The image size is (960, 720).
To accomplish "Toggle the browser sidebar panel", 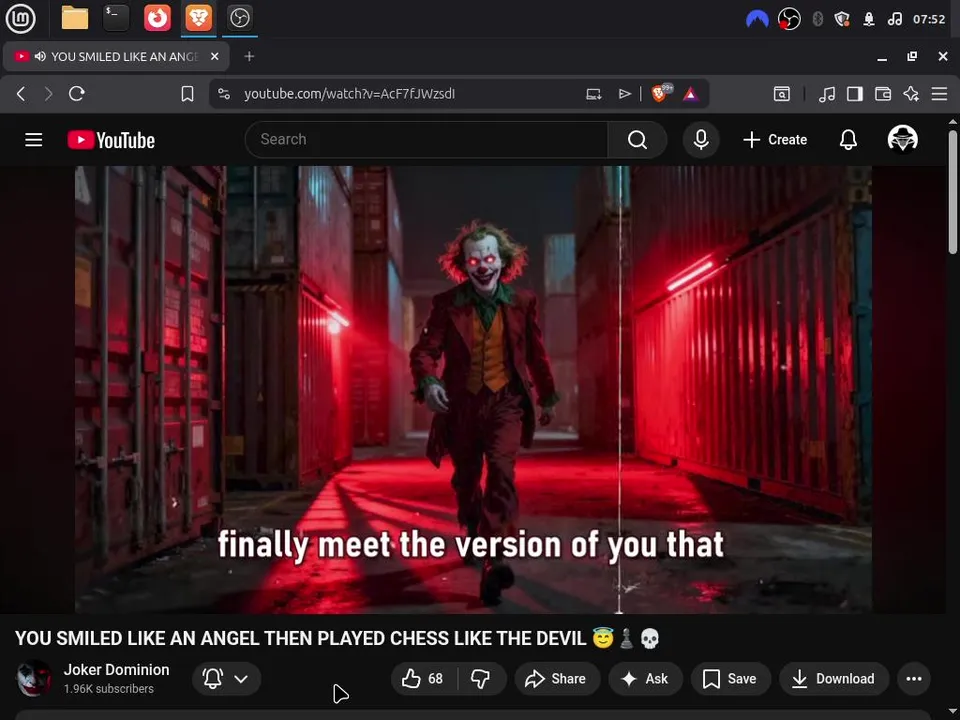I will [x=855, y=94].
